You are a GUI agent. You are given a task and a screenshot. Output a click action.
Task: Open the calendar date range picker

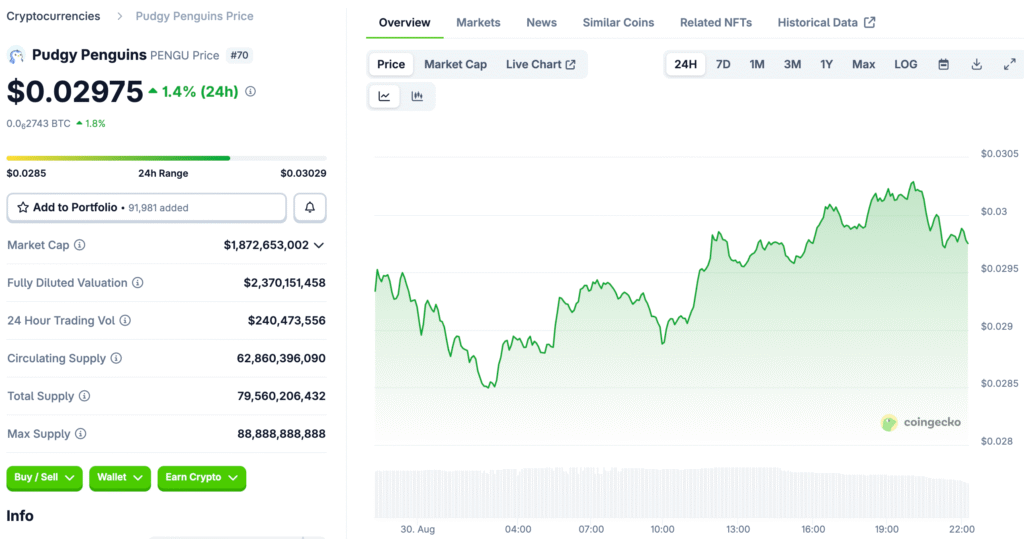click(x=943, y=64)
